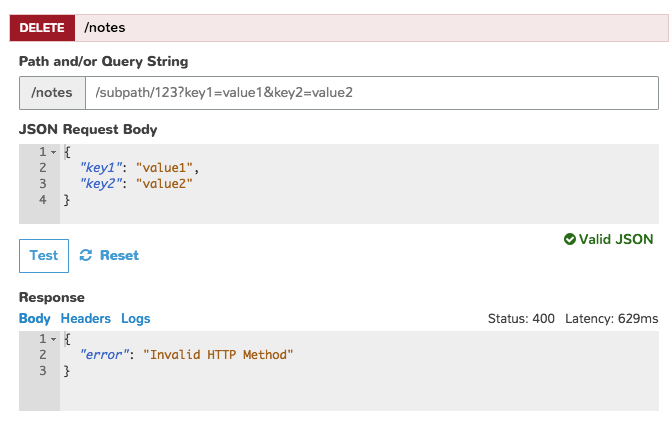The image size is (672, 424).
Task: Click the Reset link
Action: pos(119,255)
